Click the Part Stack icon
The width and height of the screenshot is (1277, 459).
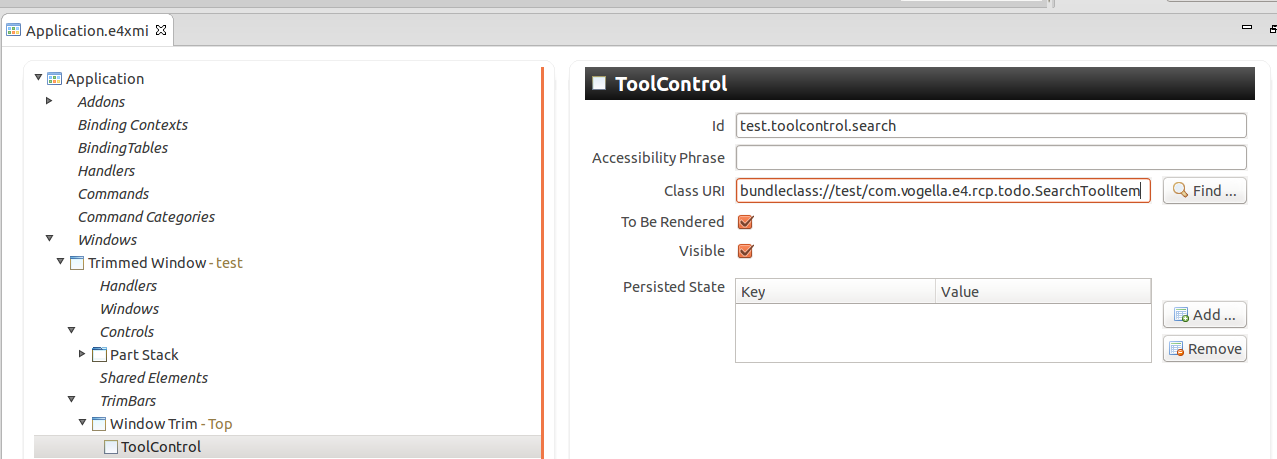click(99, 355)
